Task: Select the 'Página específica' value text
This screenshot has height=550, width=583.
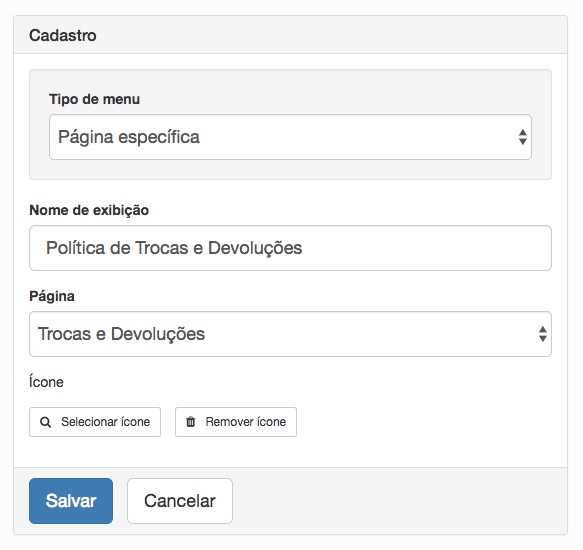Action: point(129,137)
